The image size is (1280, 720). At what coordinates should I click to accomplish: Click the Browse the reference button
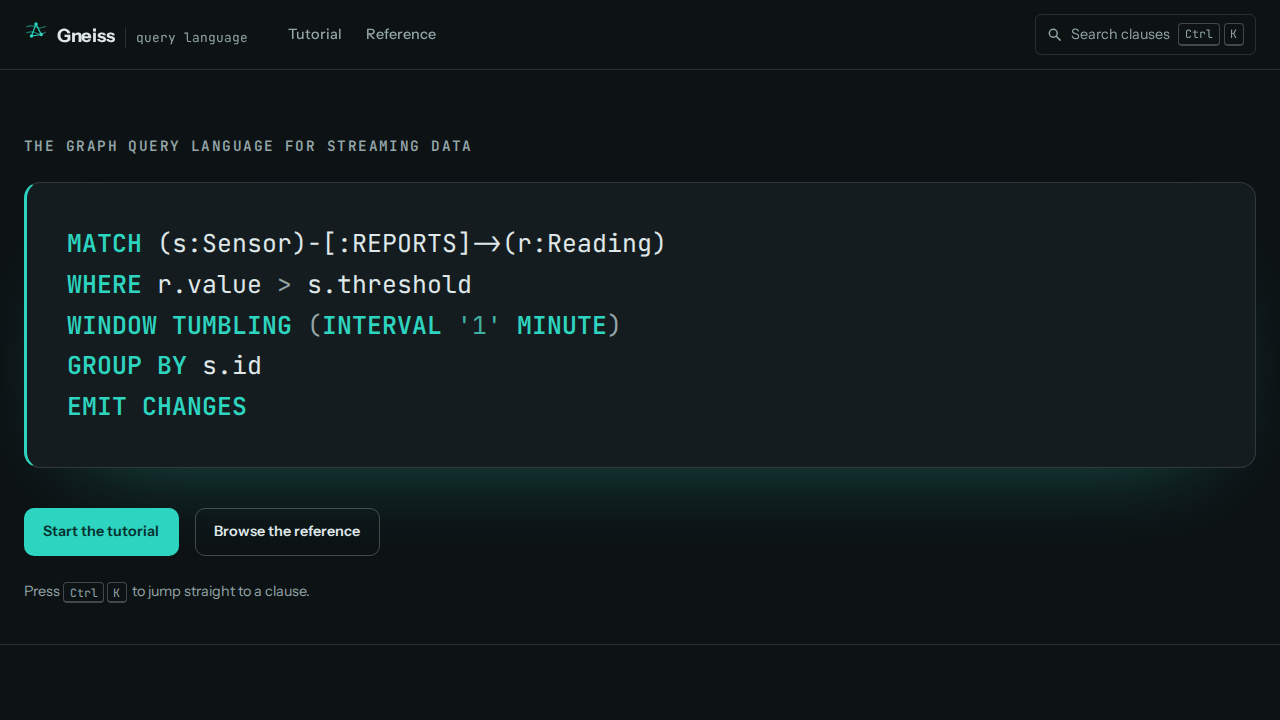point(287,532)
